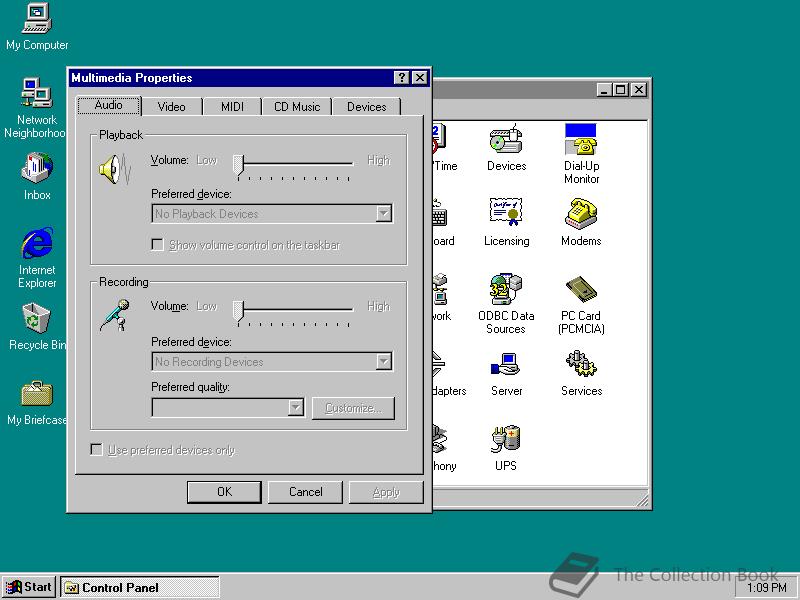Select the Licensing icon in Control Panel
Viewport: 800px width, 600px height.
point(506,222)
